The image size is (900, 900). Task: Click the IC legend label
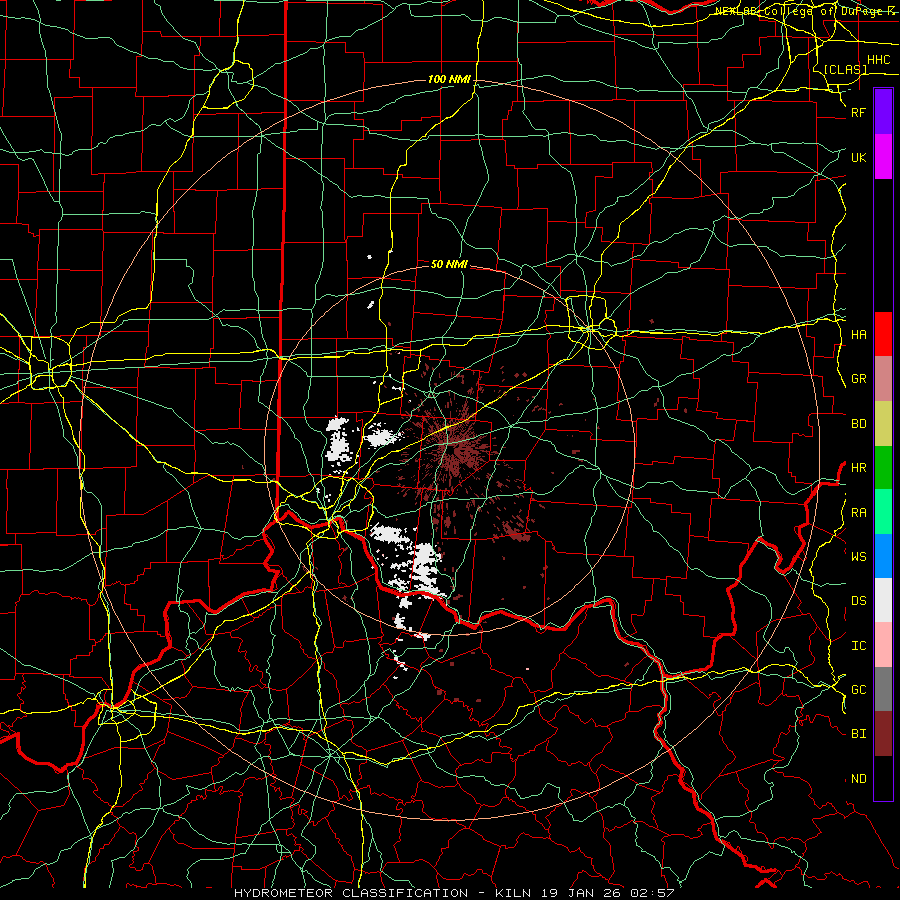coord(858,646)
